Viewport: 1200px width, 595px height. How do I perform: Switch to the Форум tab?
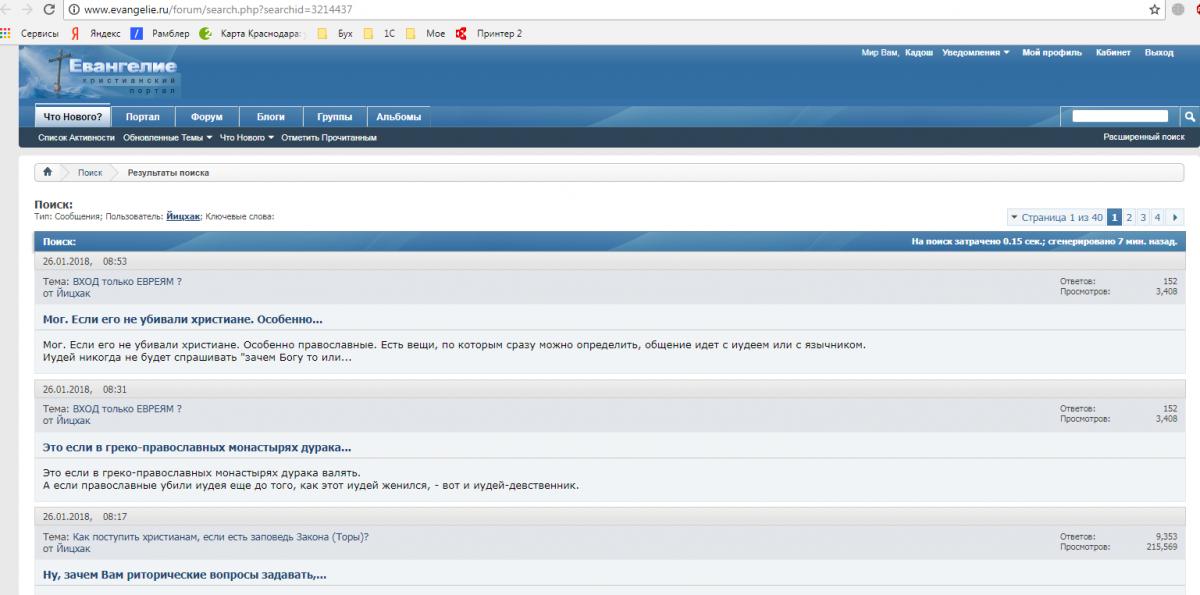click(x=206, y=117)
